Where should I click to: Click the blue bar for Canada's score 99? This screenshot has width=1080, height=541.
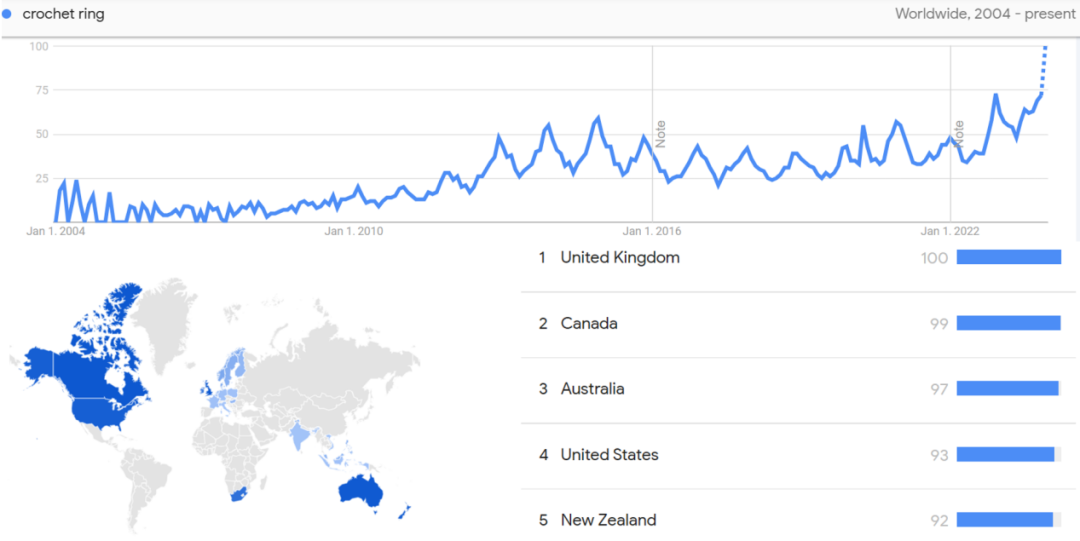[1008, 323]
